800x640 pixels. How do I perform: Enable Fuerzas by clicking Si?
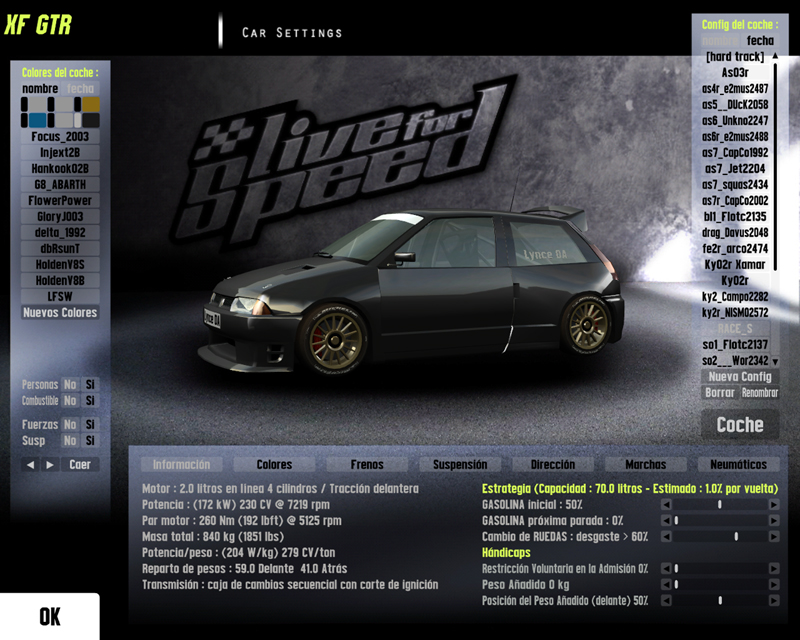coord(90,425)
